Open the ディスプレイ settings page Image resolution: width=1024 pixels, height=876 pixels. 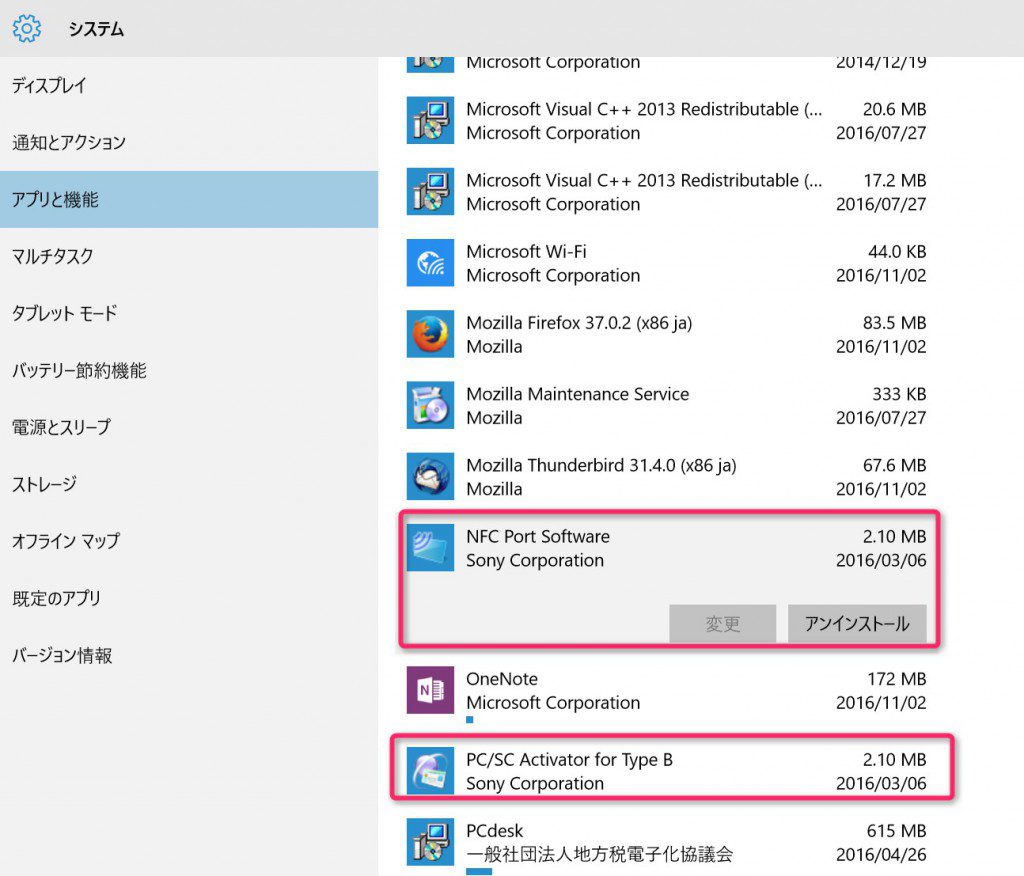[189, 86]
